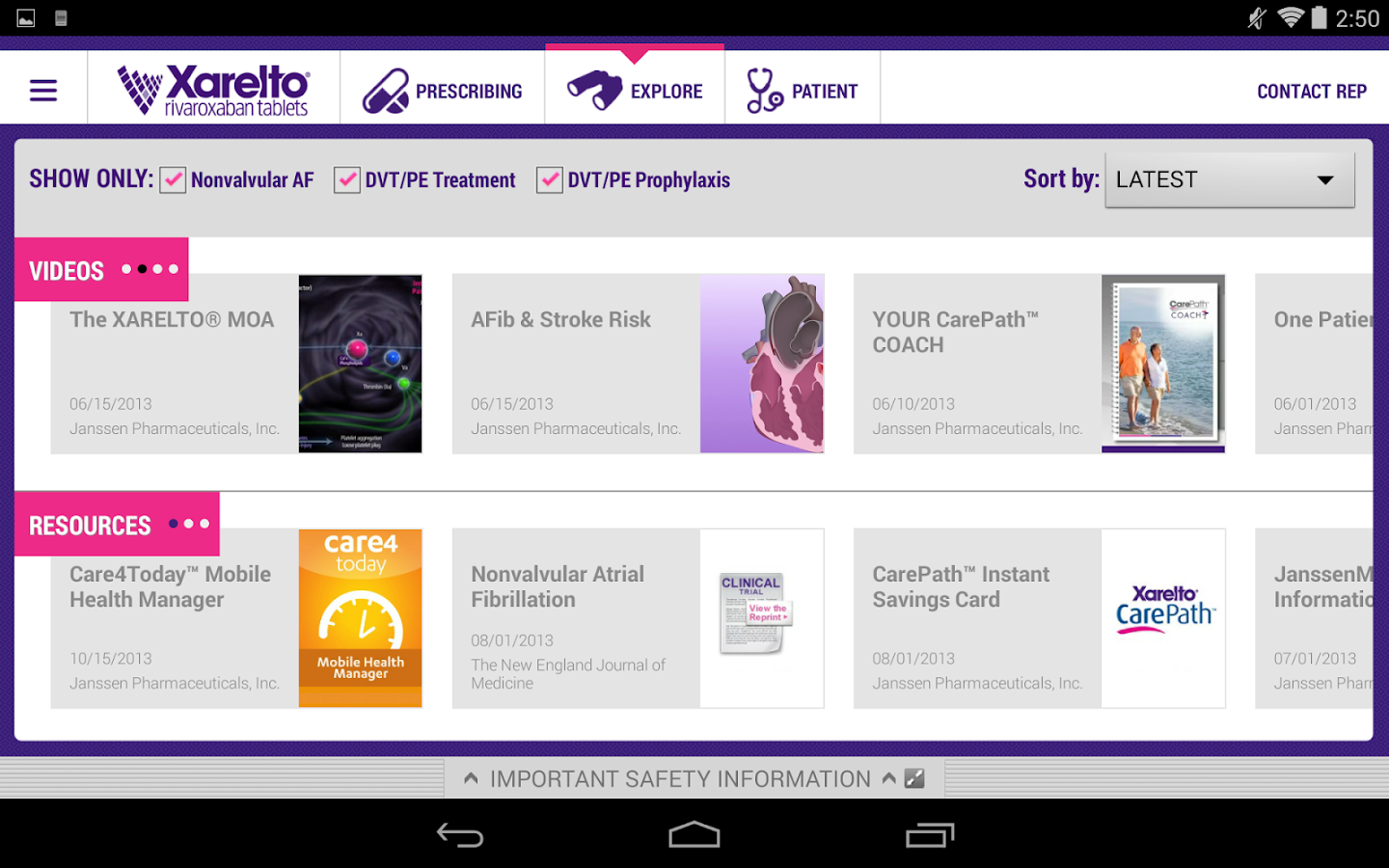Tap the Care4Today Mobile Health Manager icon
1389x868 pixels.
tap(361, 618)
